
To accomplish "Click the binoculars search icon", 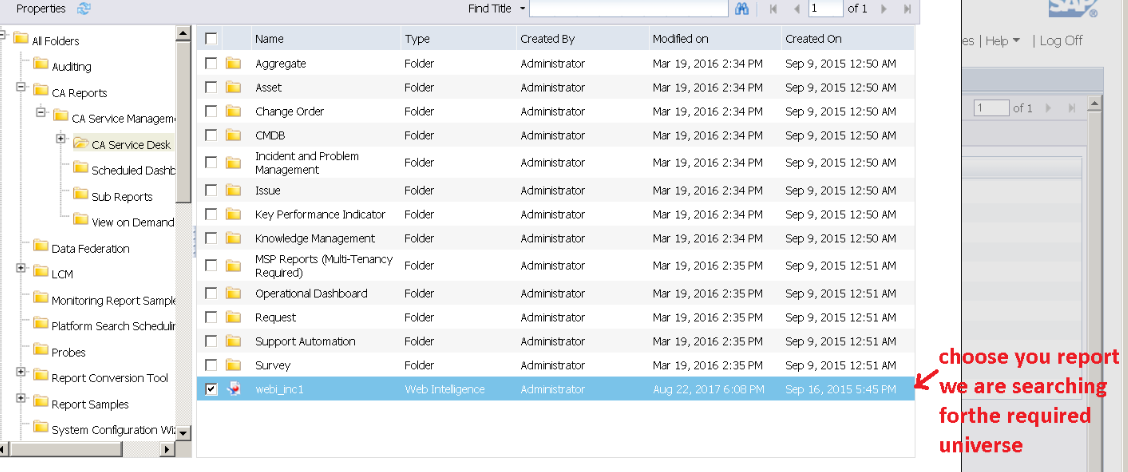I will coord(742,9).
